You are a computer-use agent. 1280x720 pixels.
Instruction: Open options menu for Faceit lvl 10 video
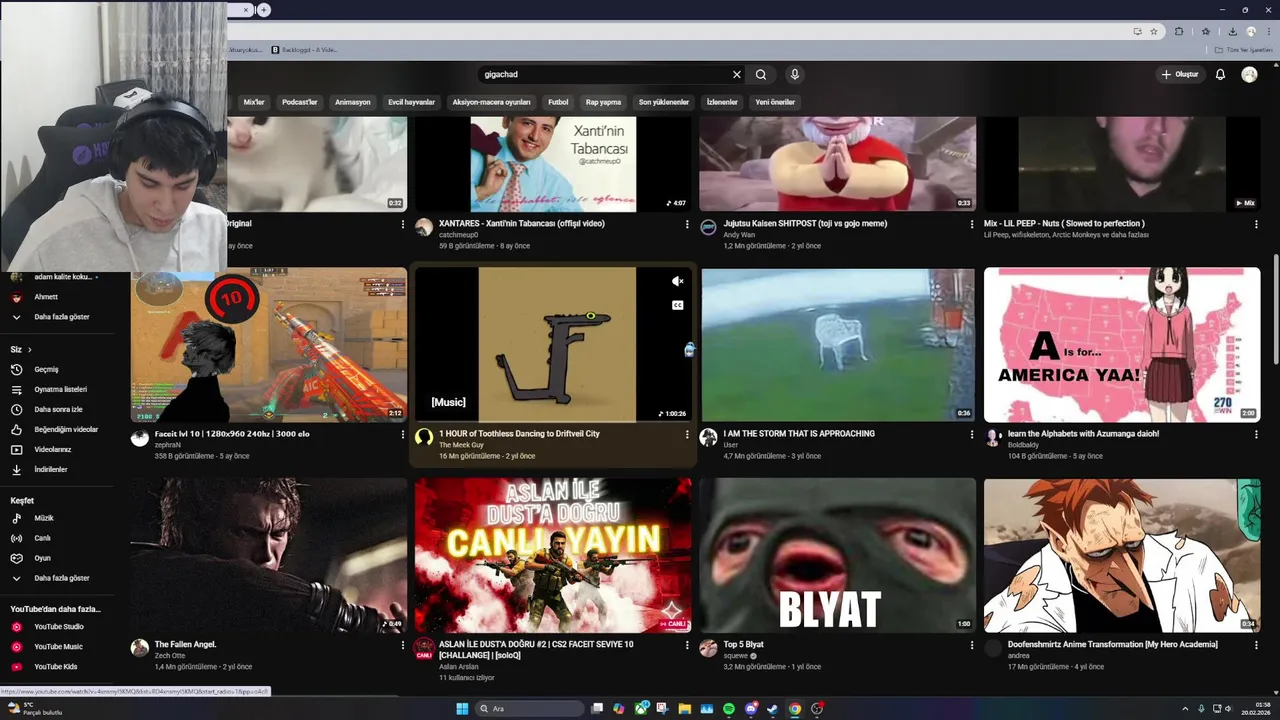point(403,435)
